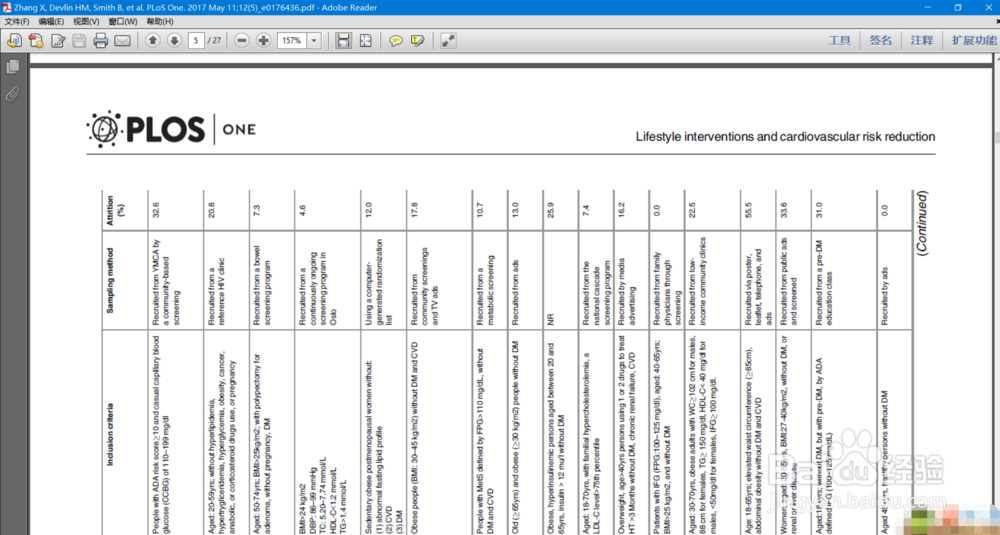The width and height of the screenshot is (1000, 535).
Task: Click the vertical scrollbar thumb
Action: pos(996,138)
